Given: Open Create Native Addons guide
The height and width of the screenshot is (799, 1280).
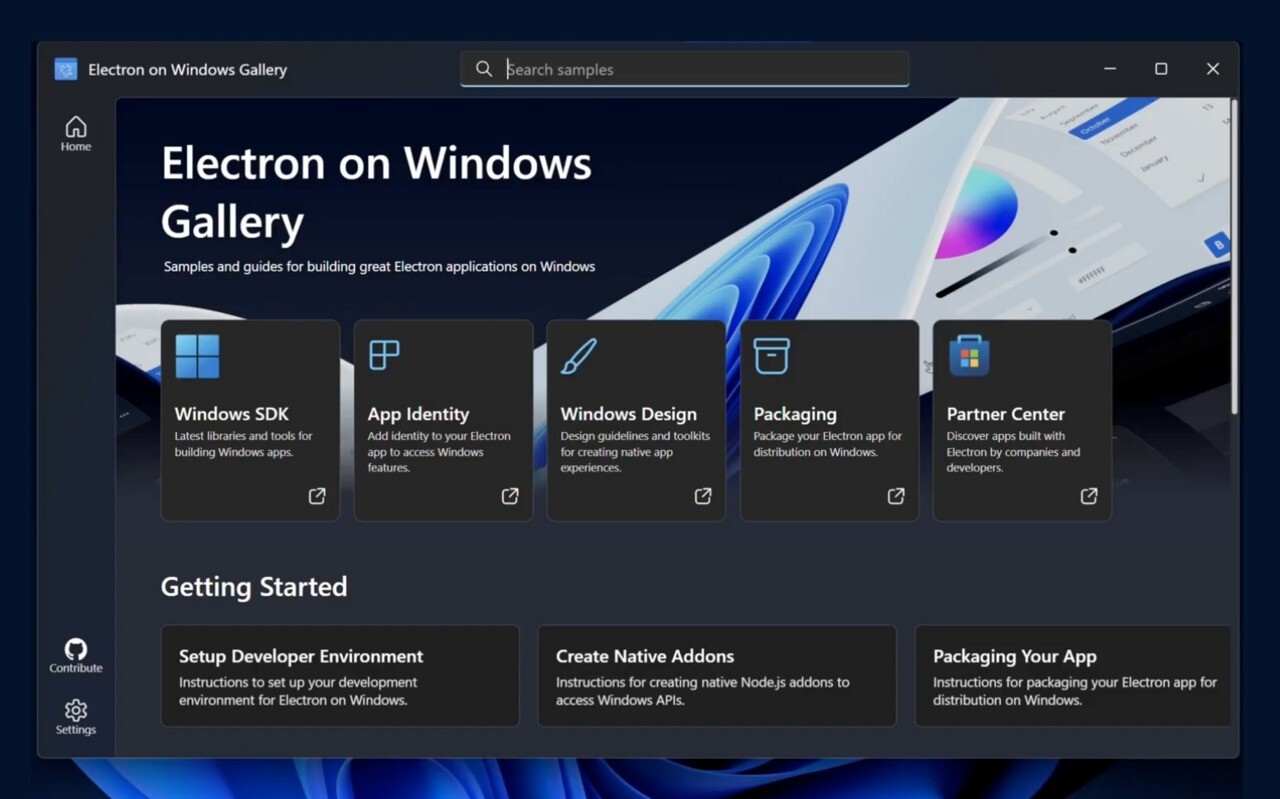Looking at the screenshot, I should pyautogui.click(x=717, y=676).
